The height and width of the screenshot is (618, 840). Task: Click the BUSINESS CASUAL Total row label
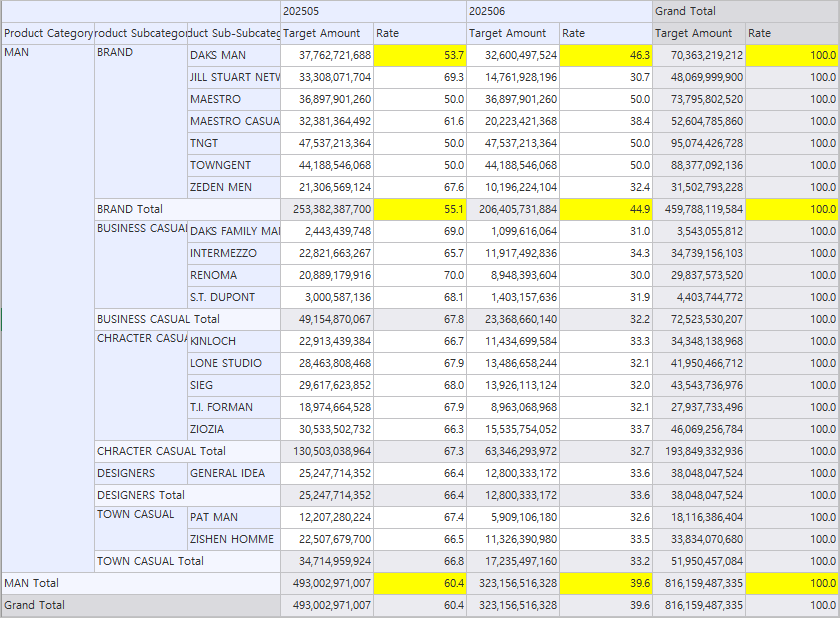click(x=188, y=319)
